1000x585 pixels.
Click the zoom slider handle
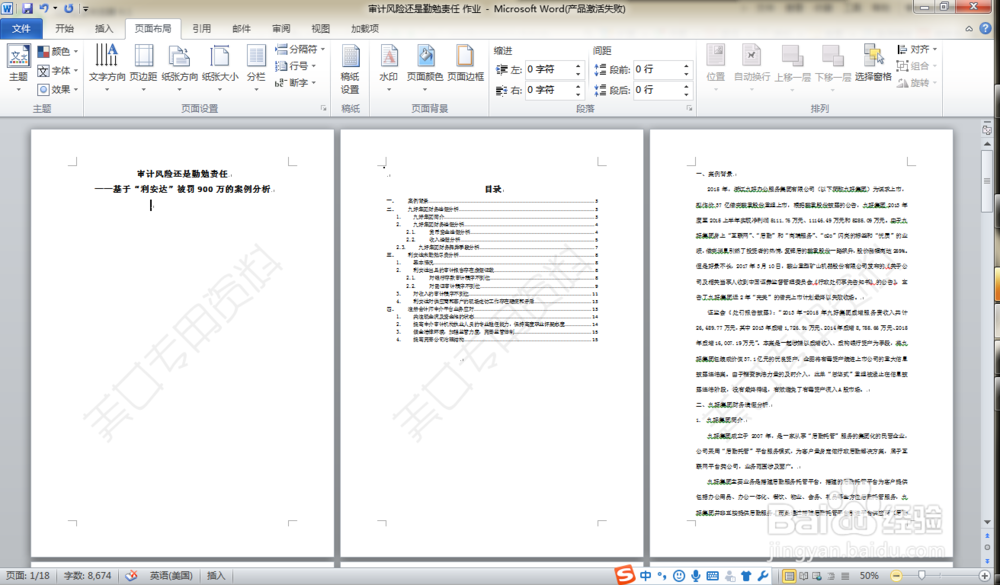click(x=922, y=575)
